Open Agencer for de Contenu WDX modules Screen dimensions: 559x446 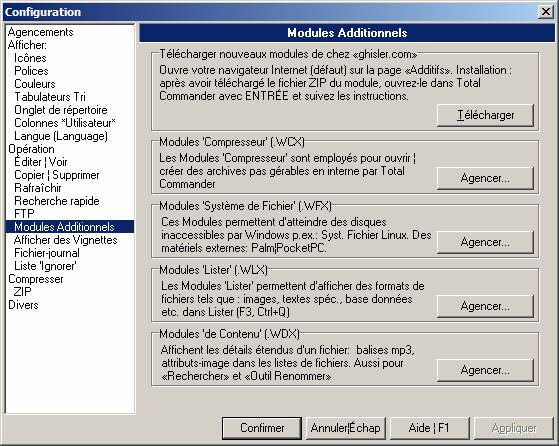click(485, 370)
